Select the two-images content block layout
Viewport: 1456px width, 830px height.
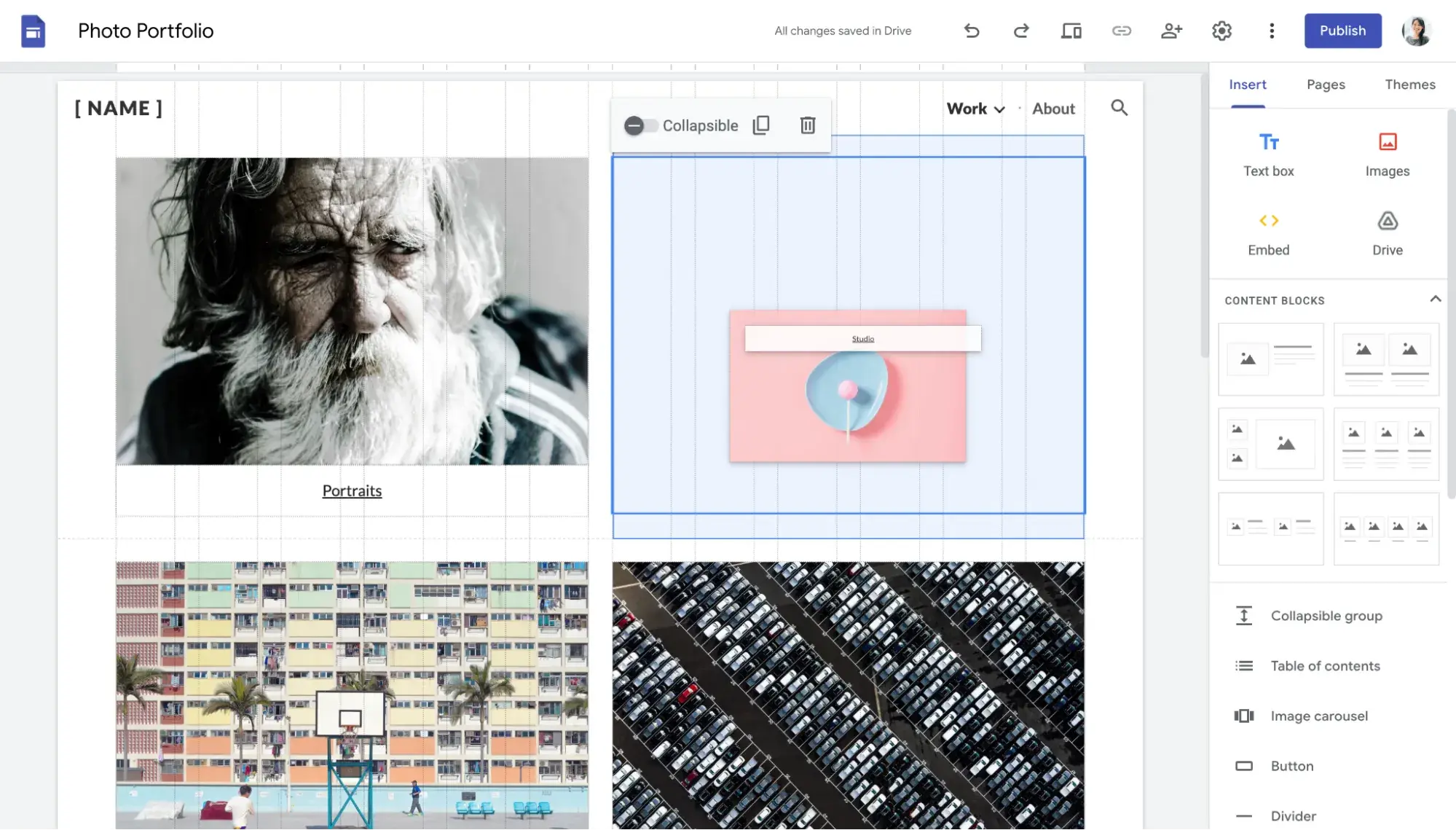click(x=1386, y=359)
